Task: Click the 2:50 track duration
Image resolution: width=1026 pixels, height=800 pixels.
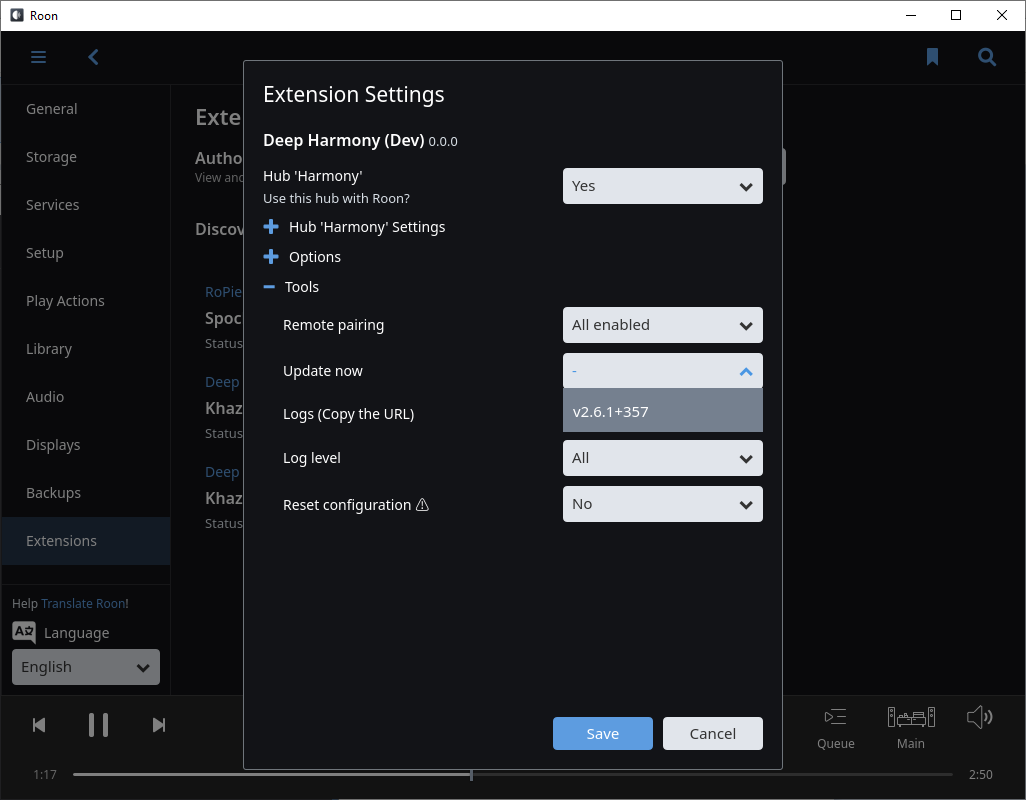Action: point(980,774)
